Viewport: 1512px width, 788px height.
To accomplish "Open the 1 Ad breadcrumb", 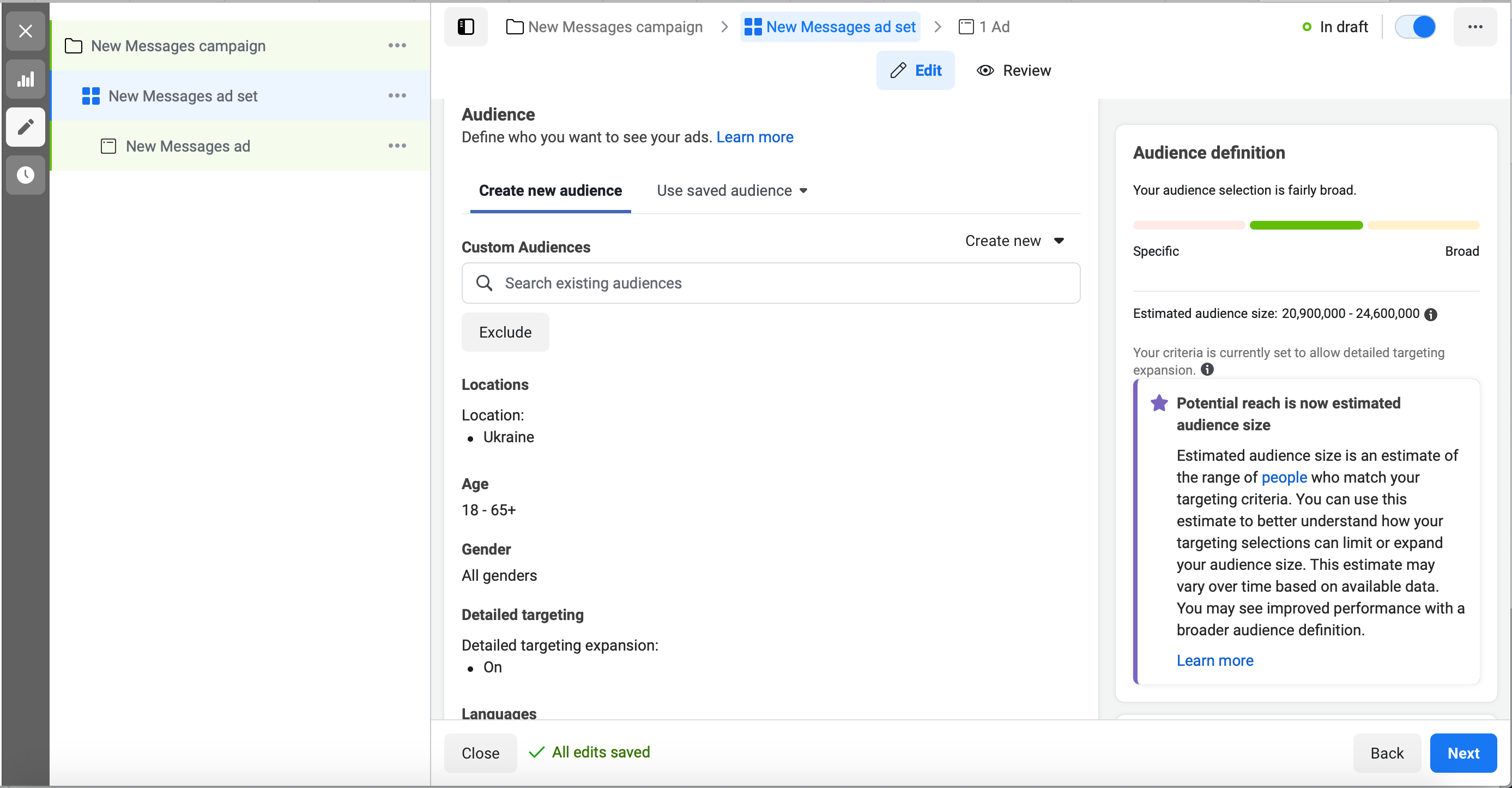I will [x=984, y=26].
